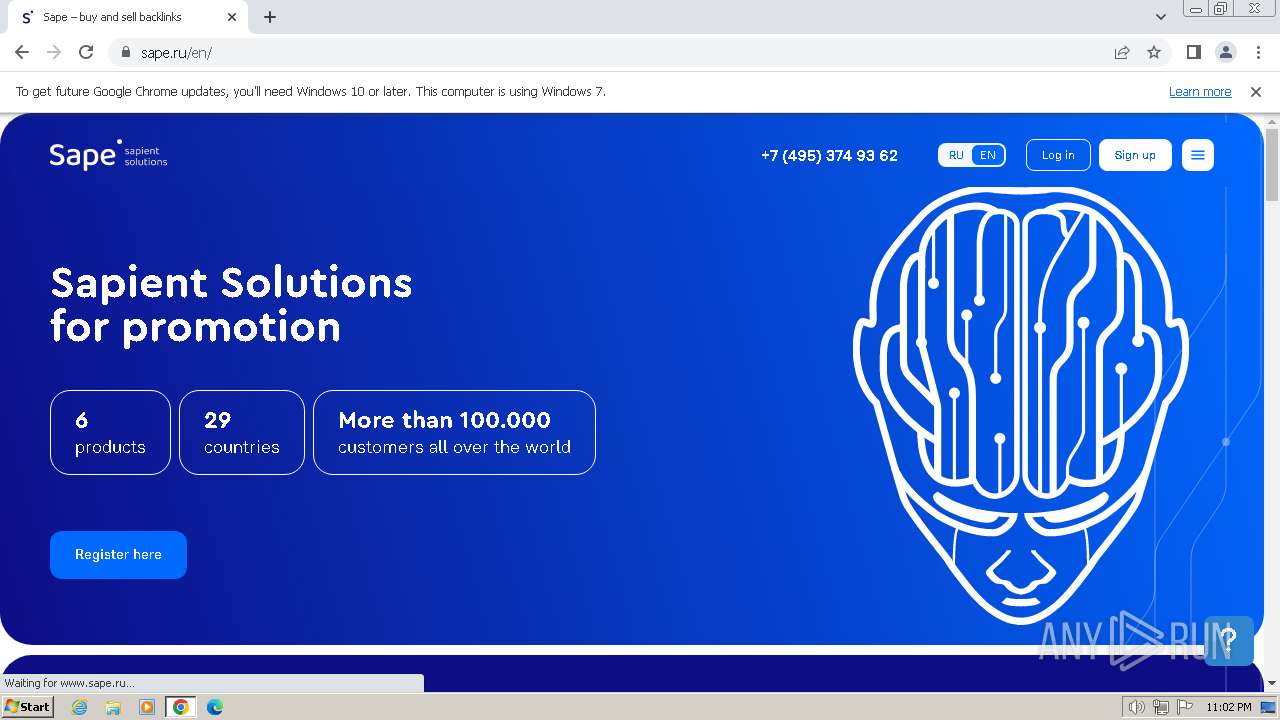Click the Log in button
The width and height of the screenshot is (1280, 720).
(x=1058, y=155)
